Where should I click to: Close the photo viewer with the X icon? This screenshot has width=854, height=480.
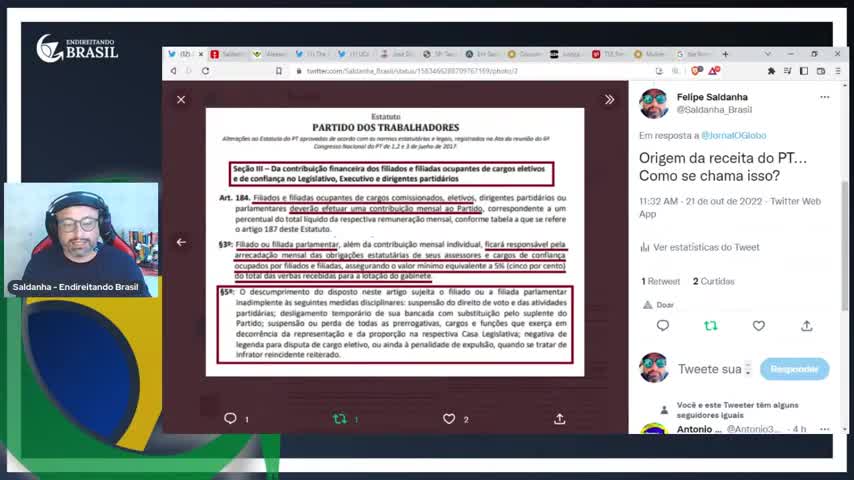(181, 100)
